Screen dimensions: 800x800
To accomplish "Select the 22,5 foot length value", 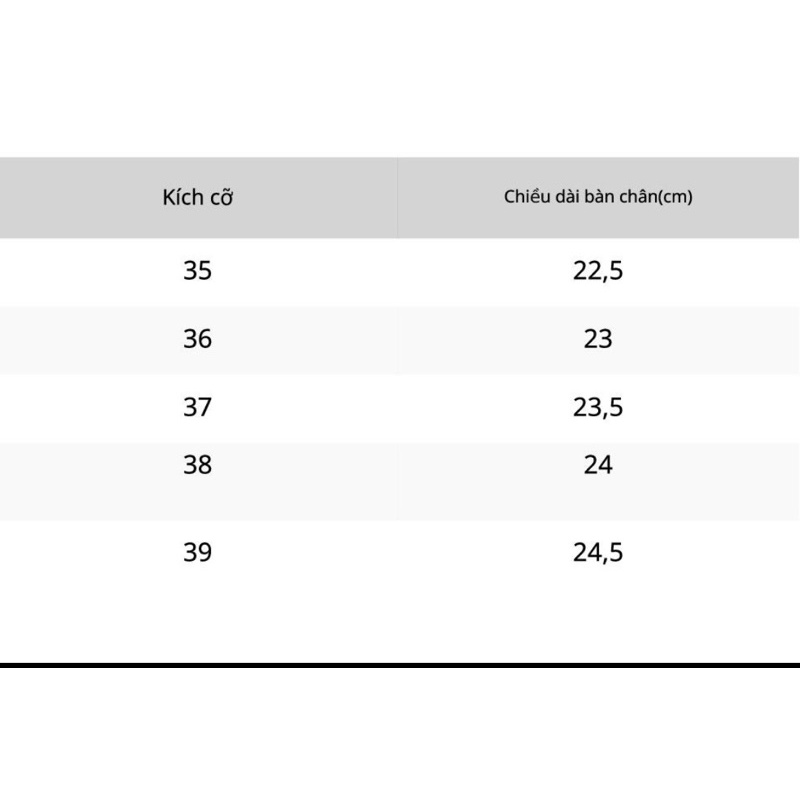I will pyautogui.click(x=598, y=270).
